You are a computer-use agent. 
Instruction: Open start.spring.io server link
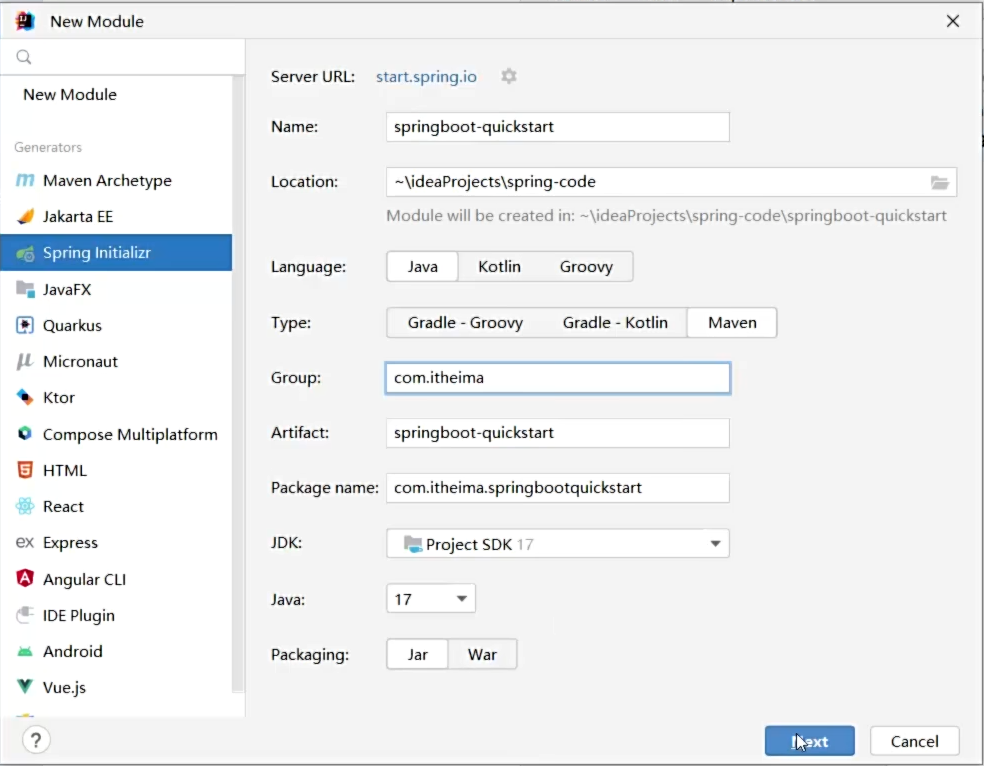click(x=426, y=77)
